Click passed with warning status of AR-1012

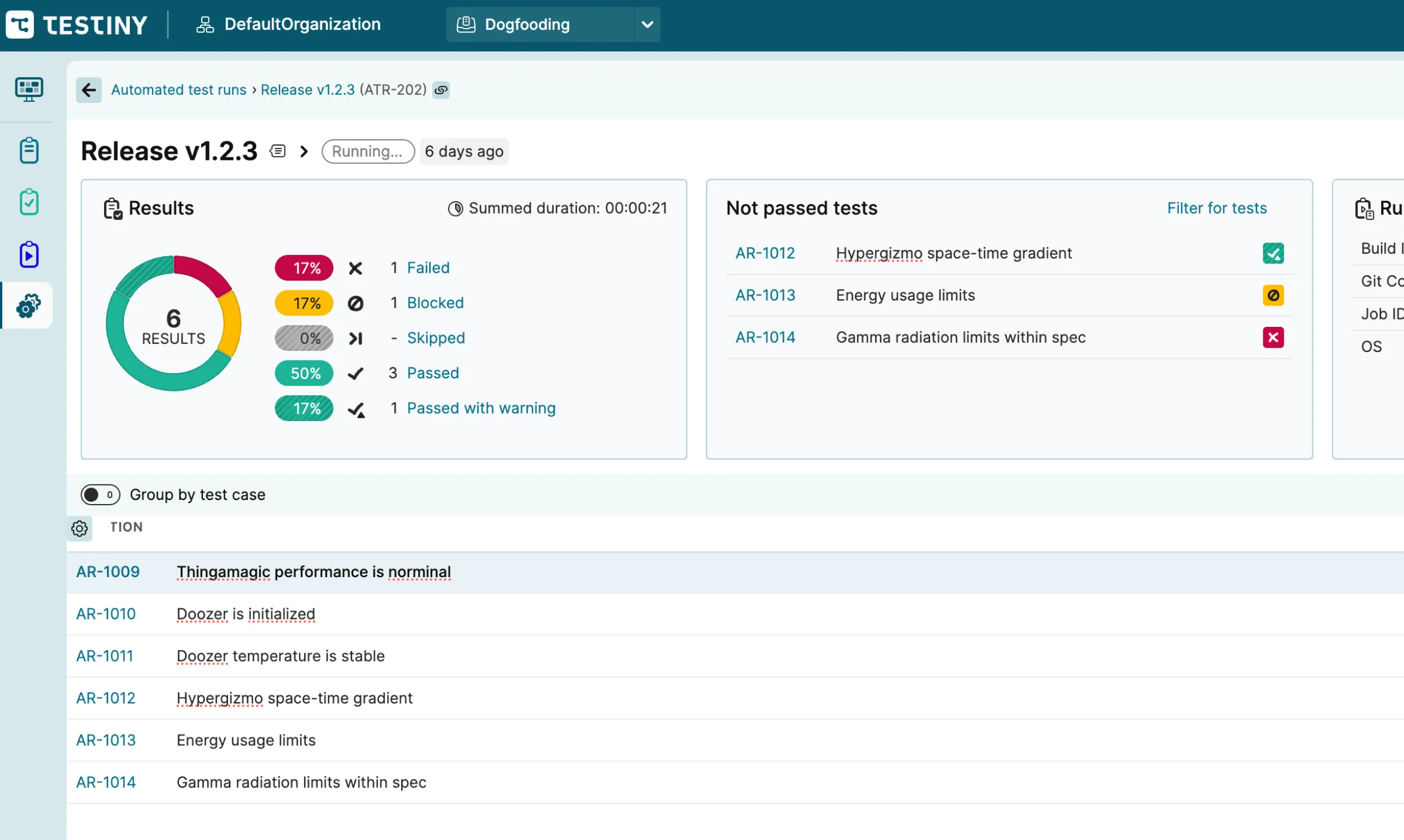pos(1273,253)
